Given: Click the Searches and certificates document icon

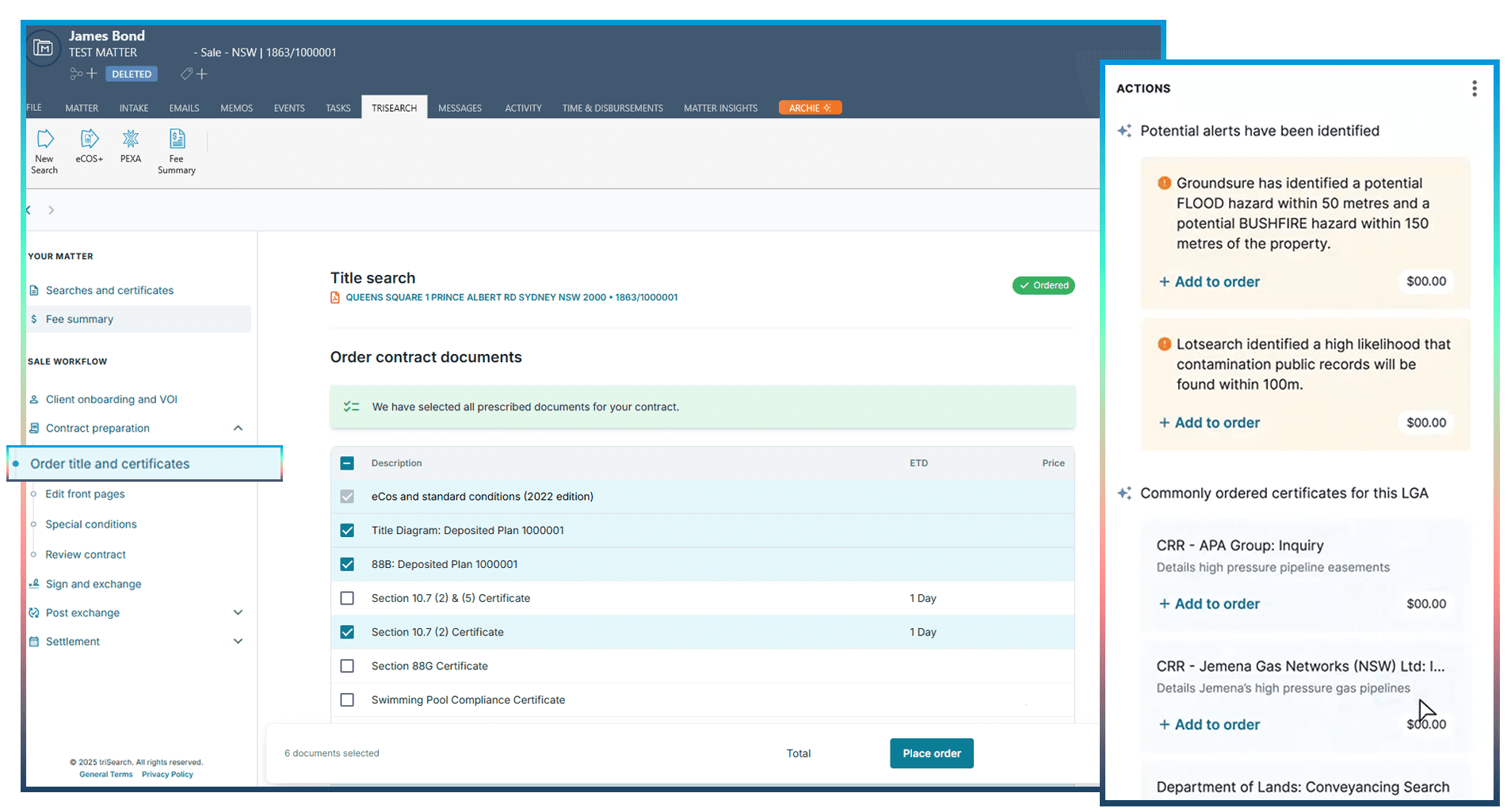Looking at the screenshot, I should click(x=34, y=291).
